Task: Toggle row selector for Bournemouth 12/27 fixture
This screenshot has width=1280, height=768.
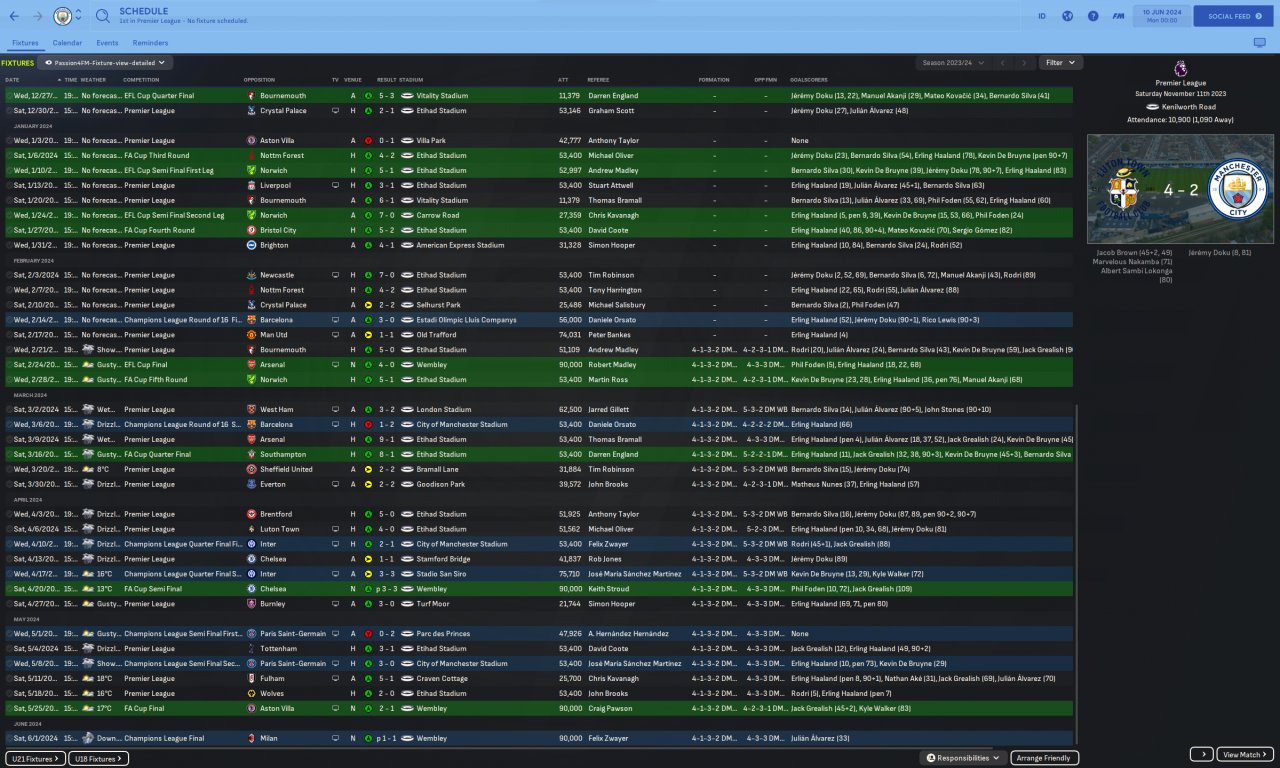Action: [9, 96]
